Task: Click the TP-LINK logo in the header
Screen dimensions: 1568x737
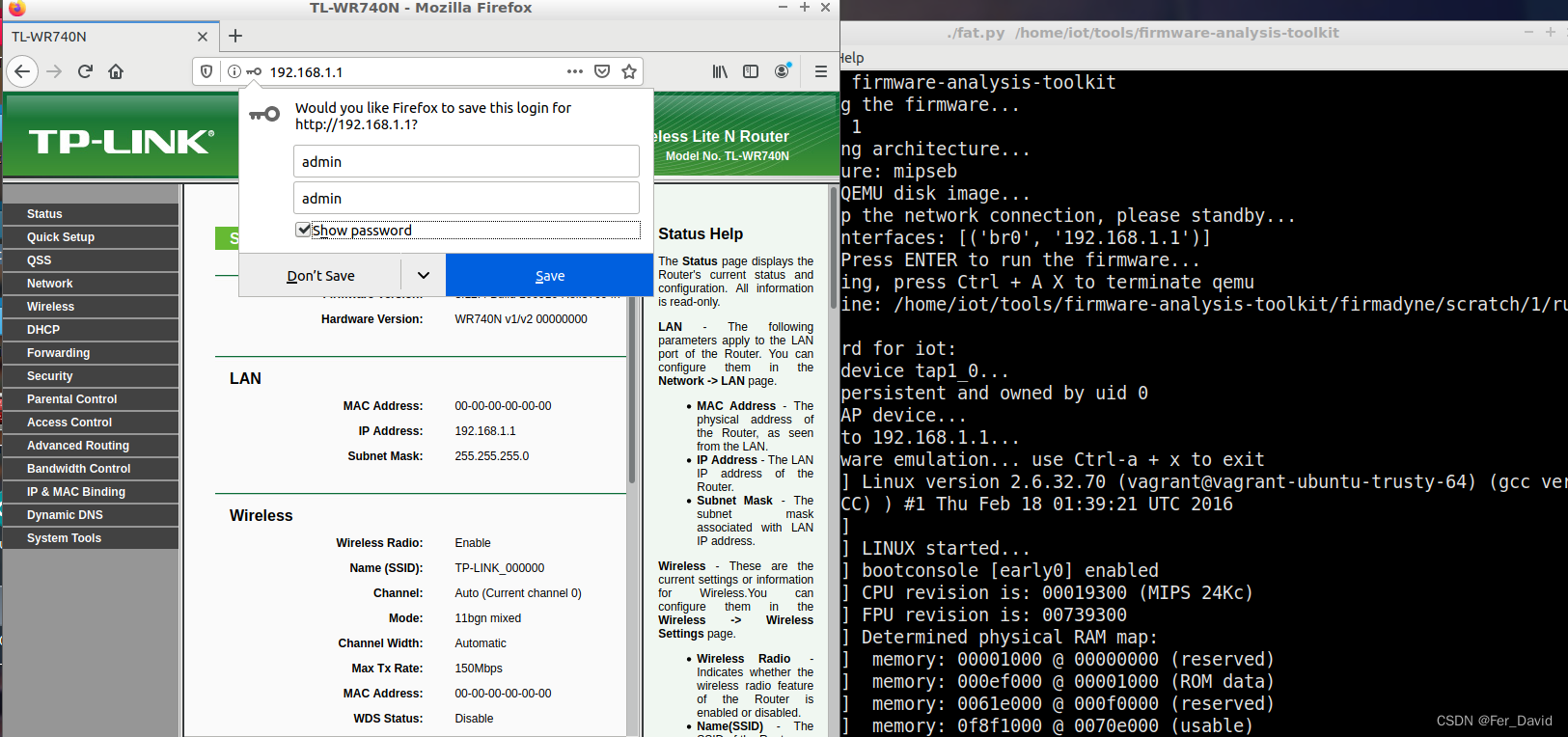Action: coord(122,142)
